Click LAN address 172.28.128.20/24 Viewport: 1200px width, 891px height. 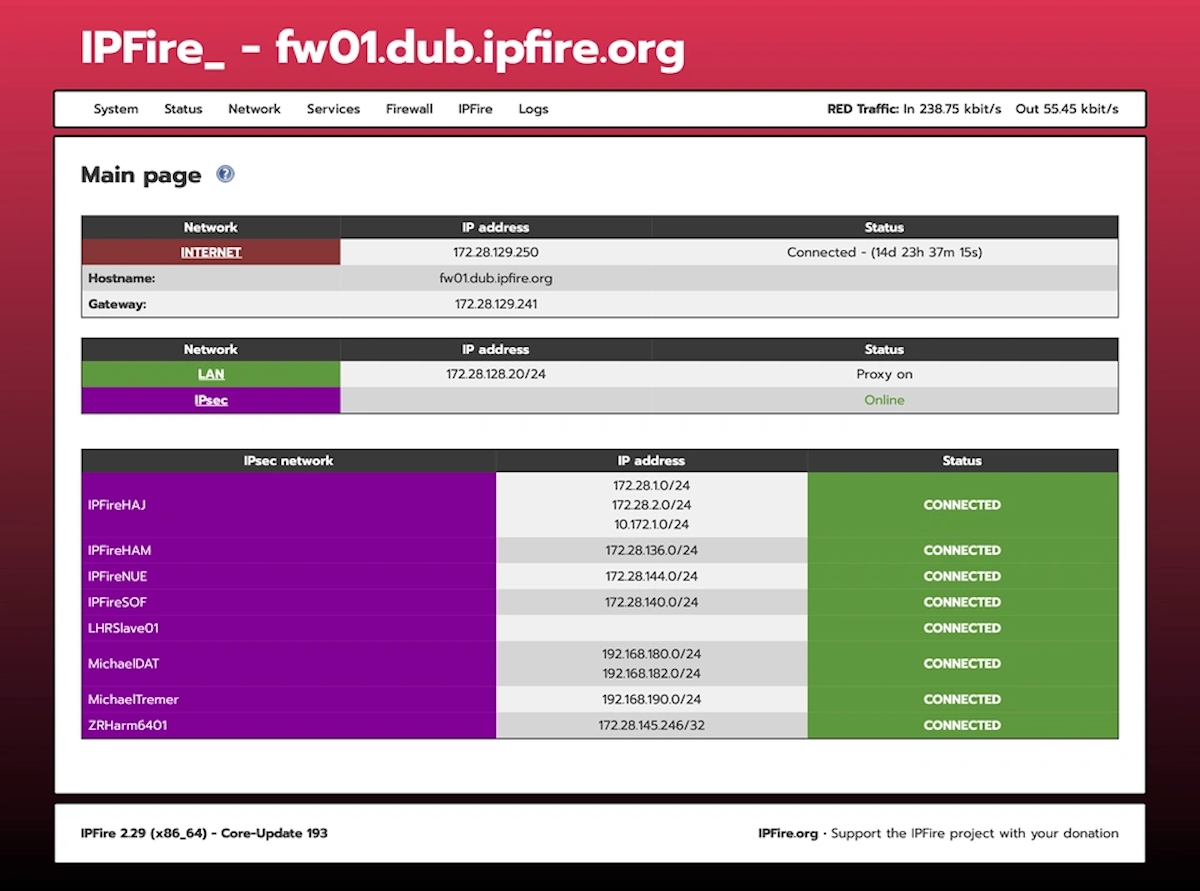[496, 374]
